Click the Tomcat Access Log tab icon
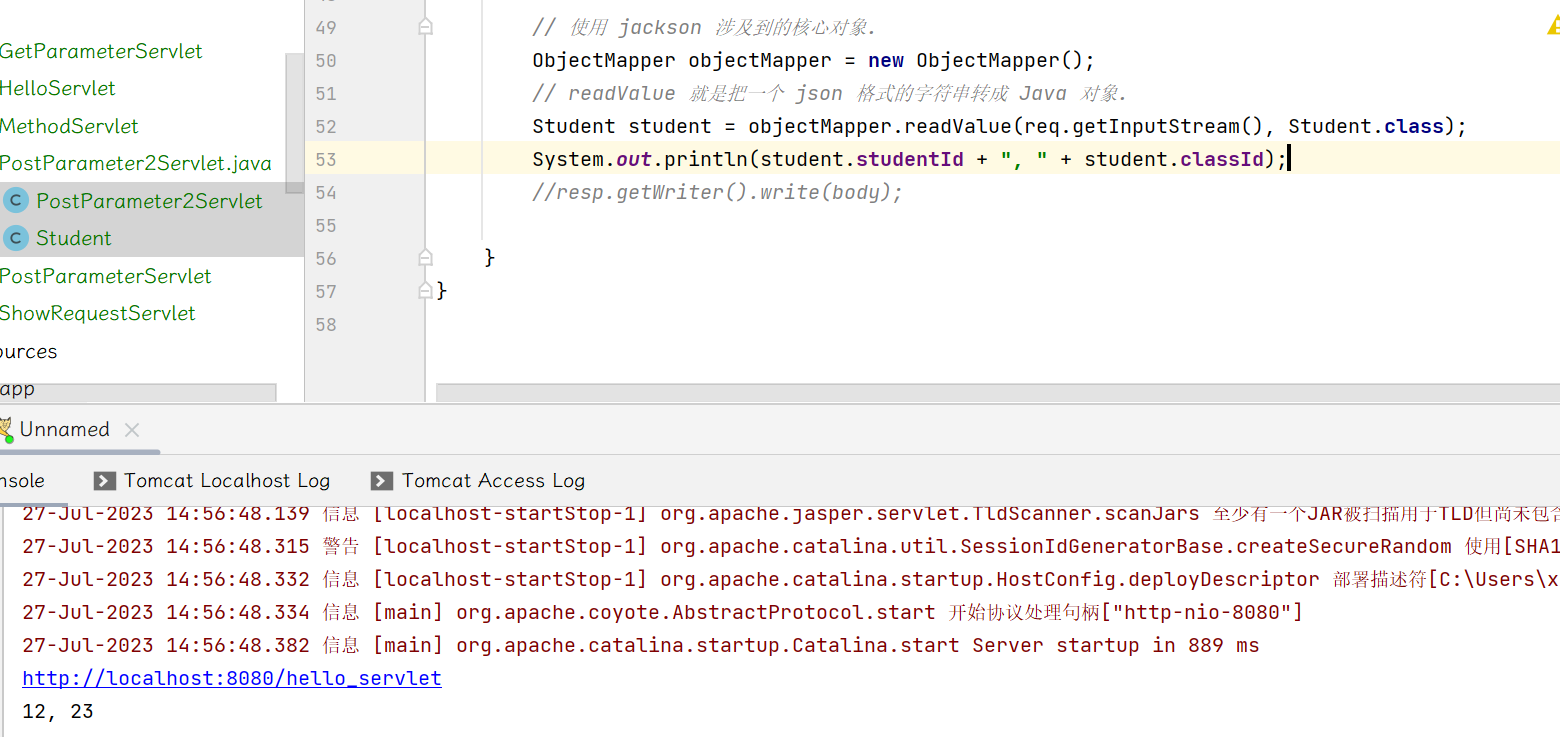This screenshot has height=737, width=1560. coord(381,481)
